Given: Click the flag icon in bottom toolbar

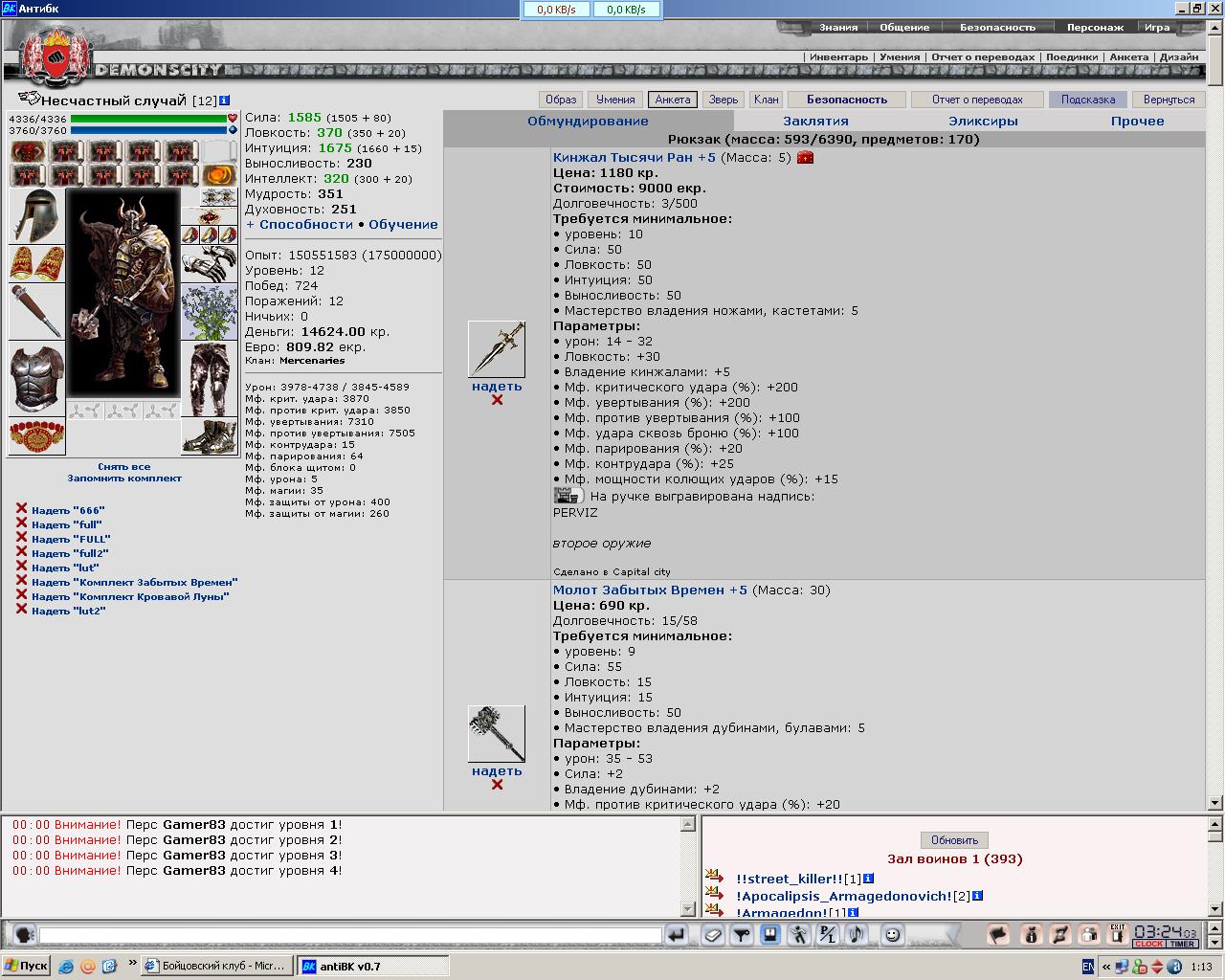Looking at the screenshot, I should point(998,935).
